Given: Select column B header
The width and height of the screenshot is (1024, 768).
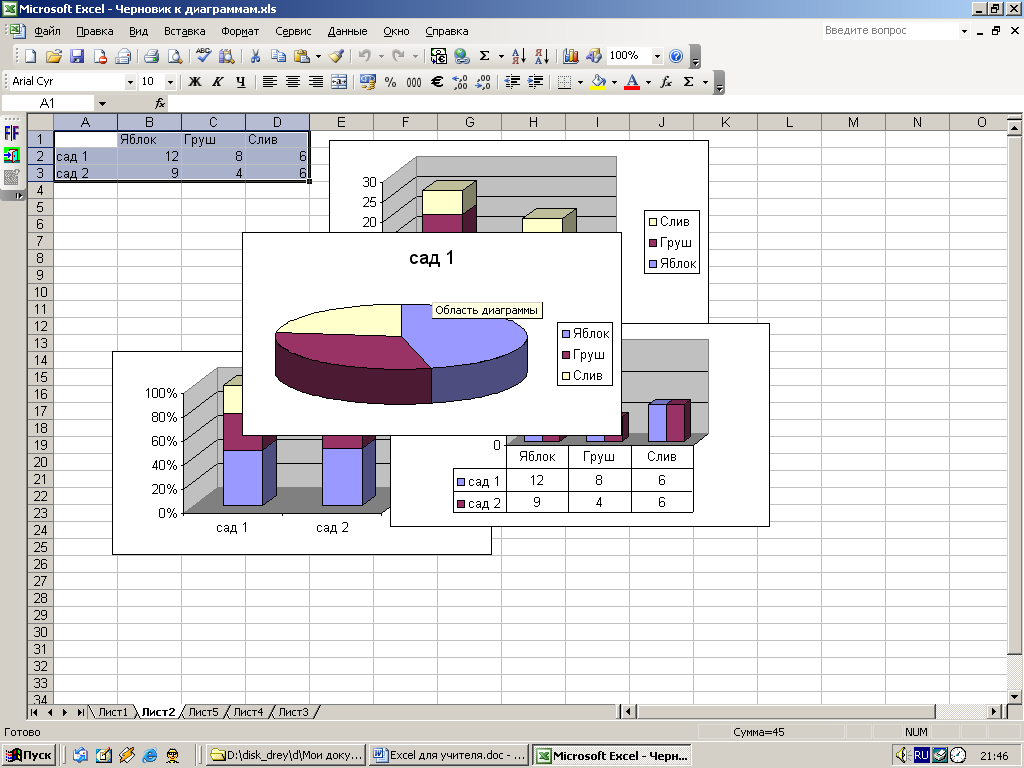Looking at the screenshot, I should coord(150,122).
